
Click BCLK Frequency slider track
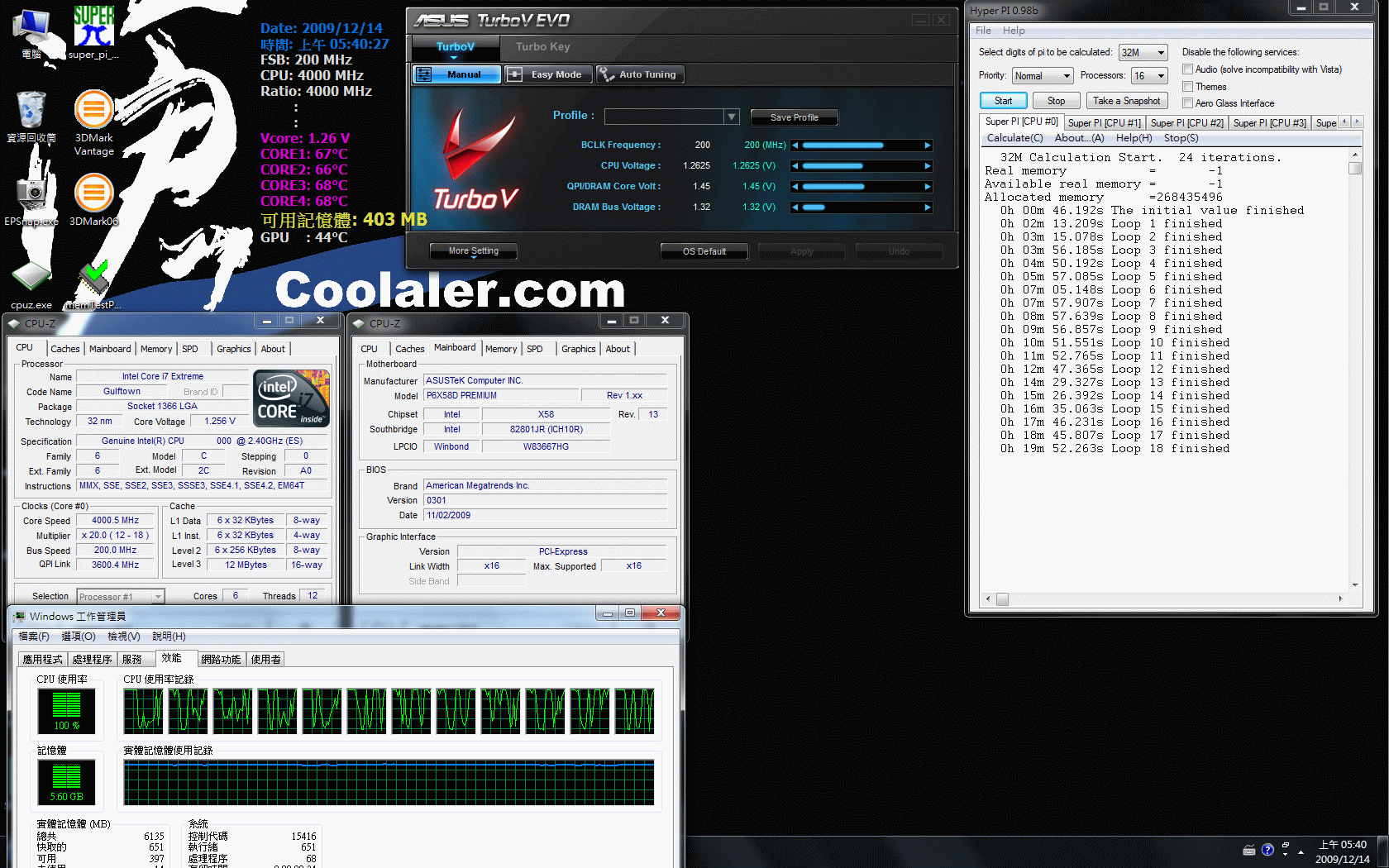[x=862, y=145]
